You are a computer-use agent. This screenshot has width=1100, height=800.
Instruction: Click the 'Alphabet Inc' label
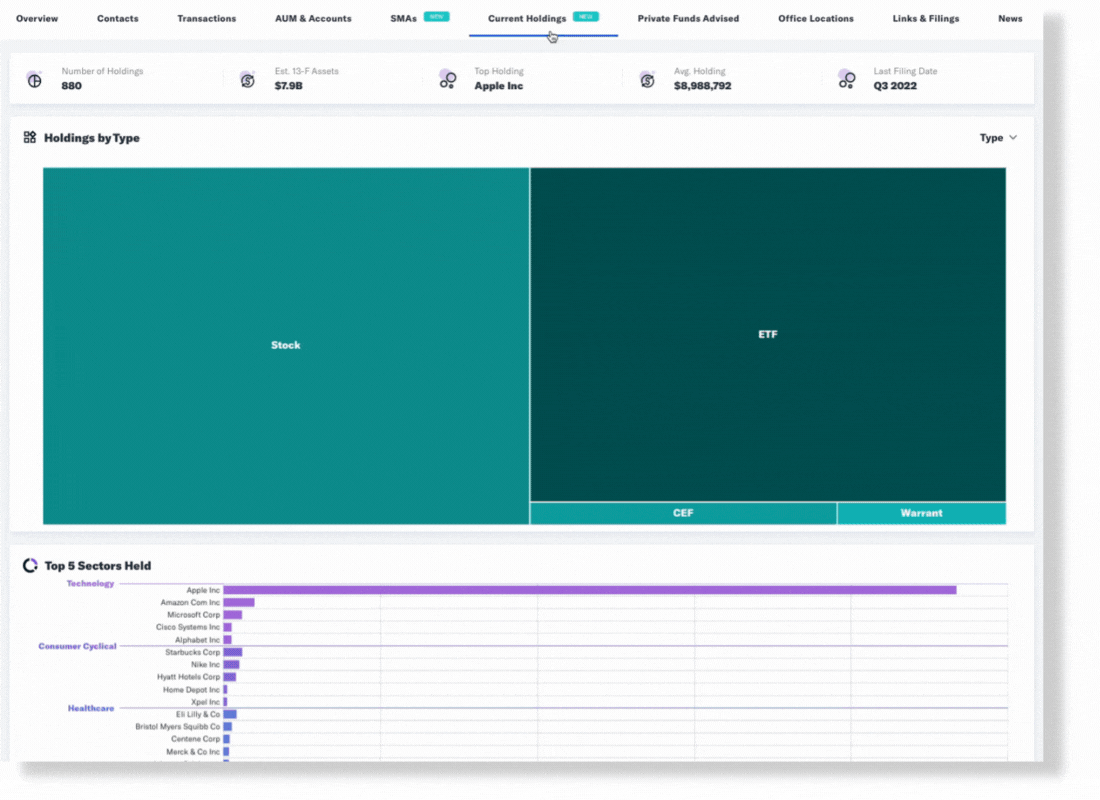tap(197, 640)
